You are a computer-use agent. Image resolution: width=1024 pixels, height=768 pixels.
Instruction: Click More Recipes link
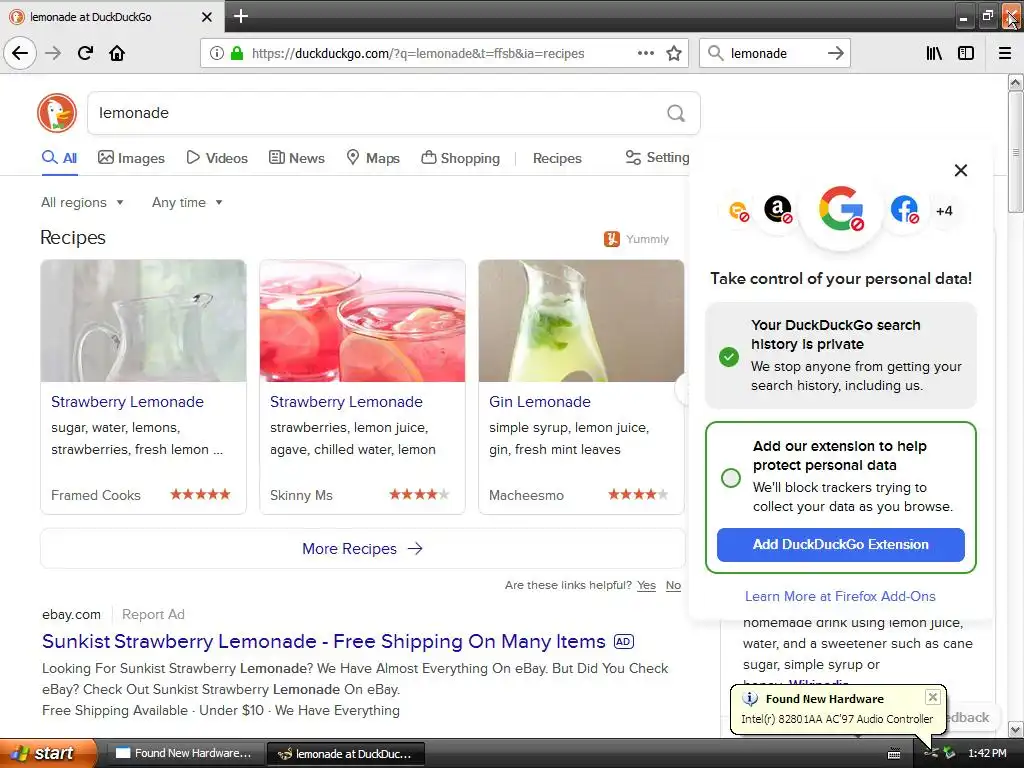click(x=362, y=549)
